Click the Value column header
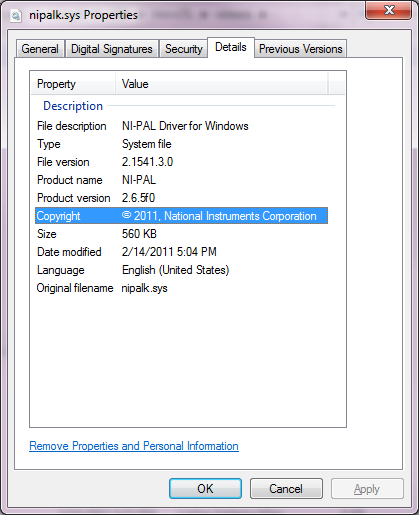The image size is (419, 515). pyautogui.click(x=222, y=84)
